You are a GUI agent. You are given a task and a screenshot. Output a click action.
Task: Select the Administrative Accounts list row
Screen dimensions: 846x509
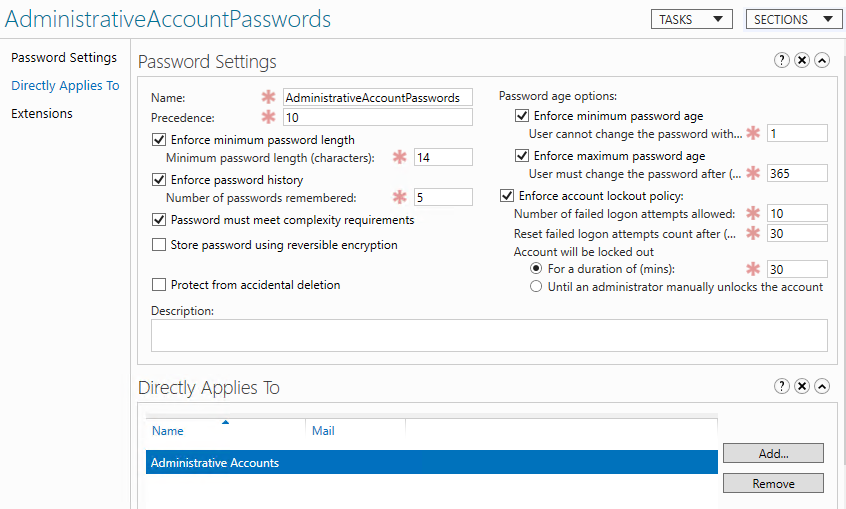pyautogui.click(x=431, y=462)
